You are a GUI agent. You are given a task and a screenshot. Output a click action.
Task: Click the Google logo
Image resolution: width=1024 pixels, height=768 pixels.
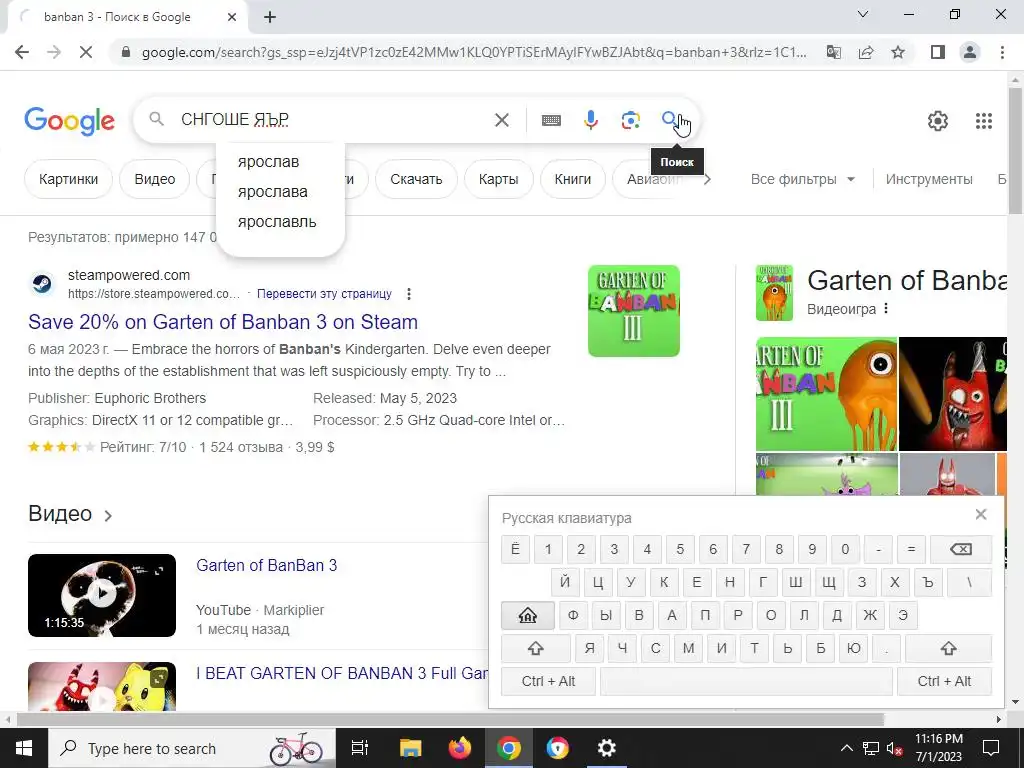pyautogui.click(x=69, y=121)
